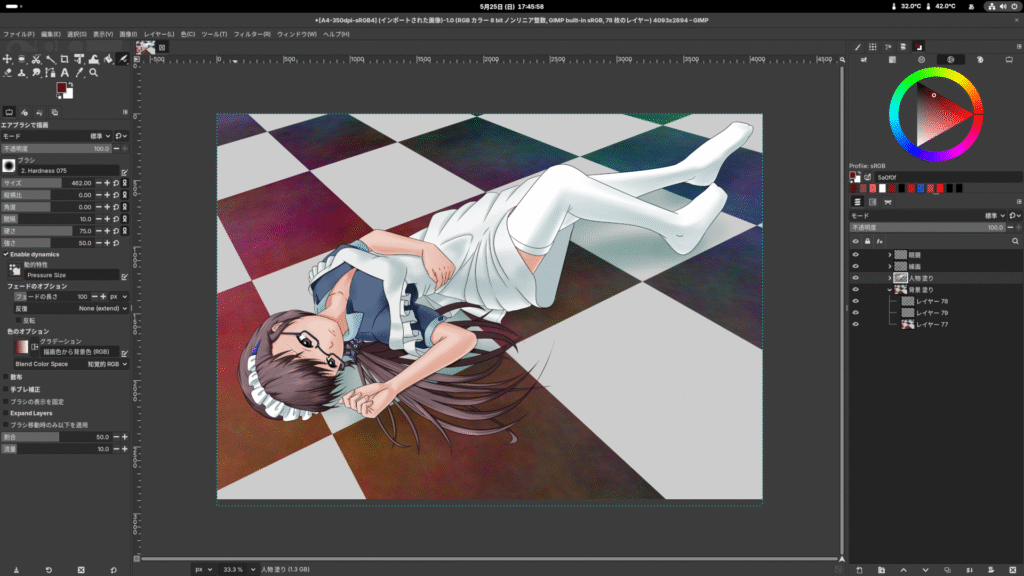Enable the 散布 option
1024x576 pixels.
(x=6, y=377)
